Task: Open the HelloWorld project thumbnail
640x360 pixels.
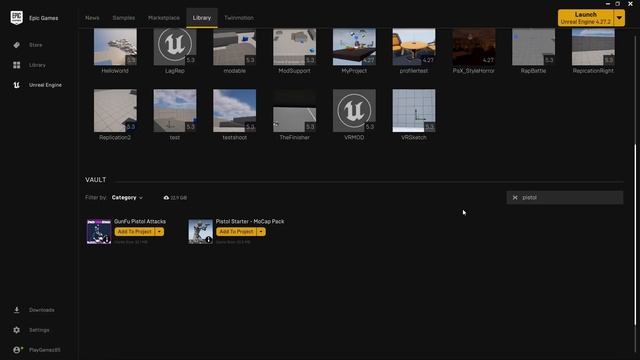Action: tap(115, 47)
